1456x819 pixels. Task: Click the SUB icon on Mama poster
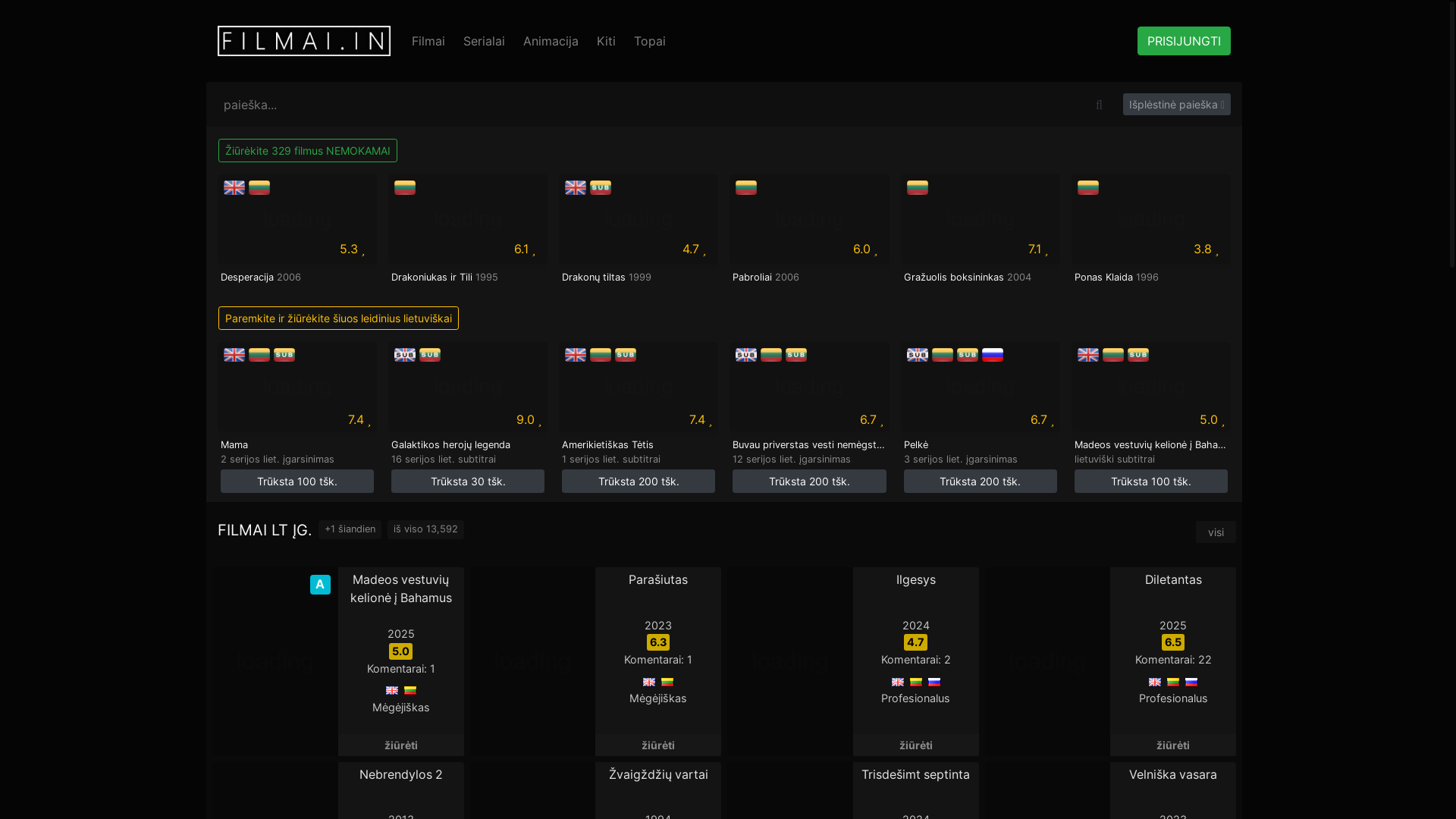(284, 355)
